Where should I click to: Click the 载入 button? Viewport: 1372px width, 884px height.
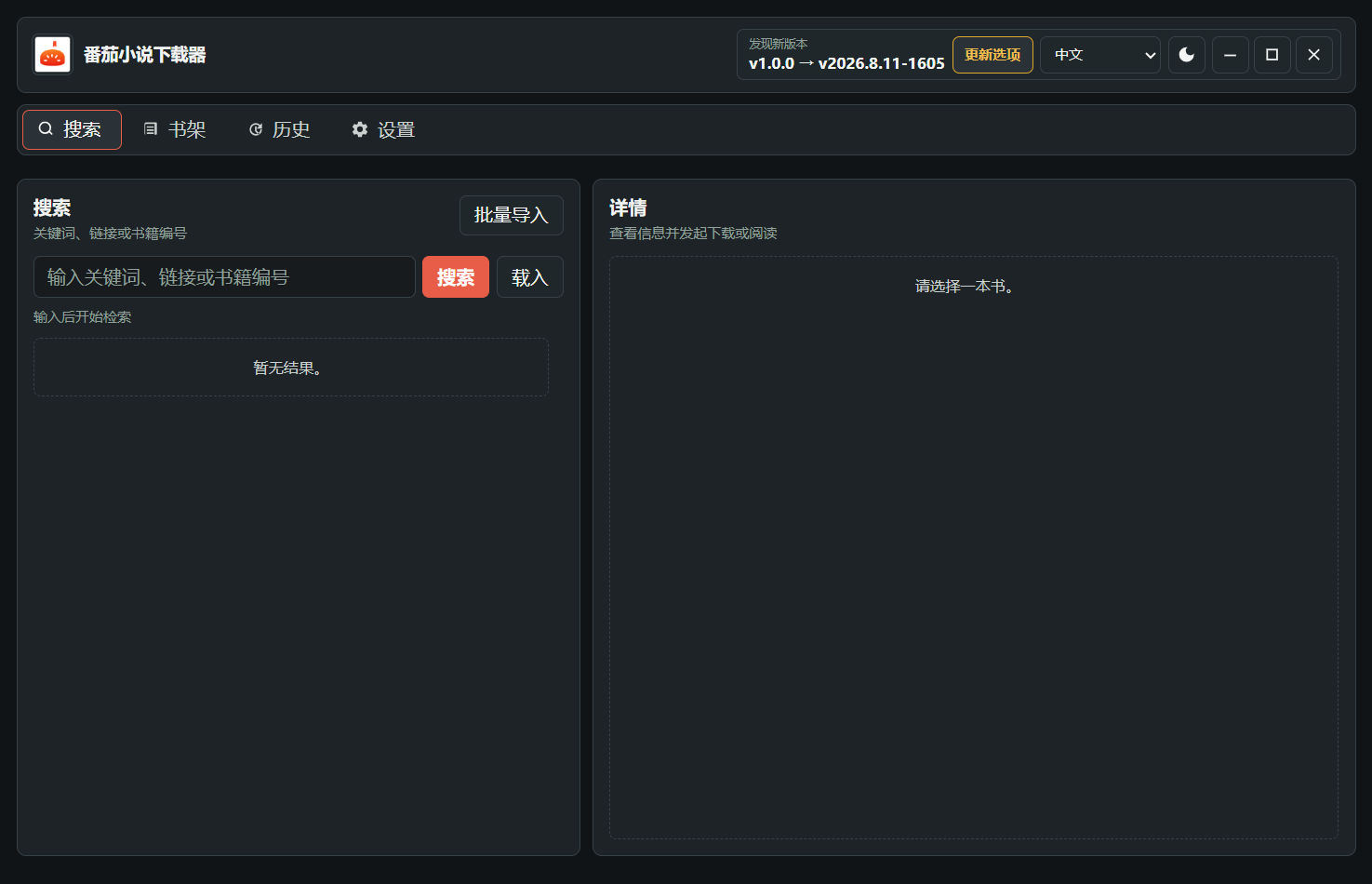(530, 277)
